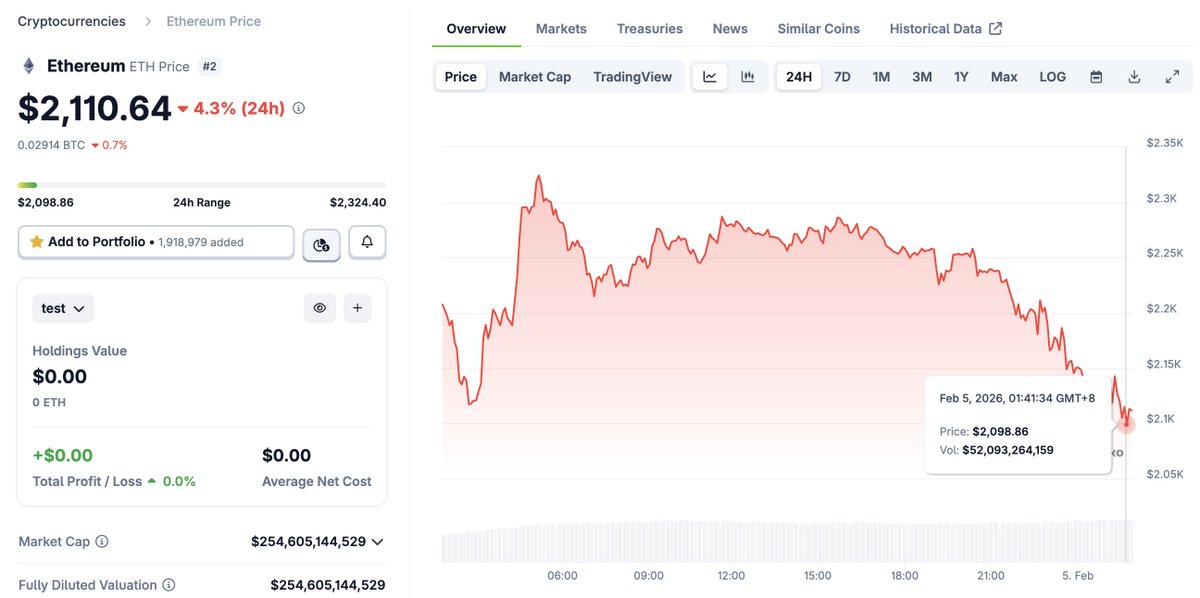The width and height of the screenshot is (1200, 598).
Task: Switch to line chart view icon
Action: [x=710, y=77]
